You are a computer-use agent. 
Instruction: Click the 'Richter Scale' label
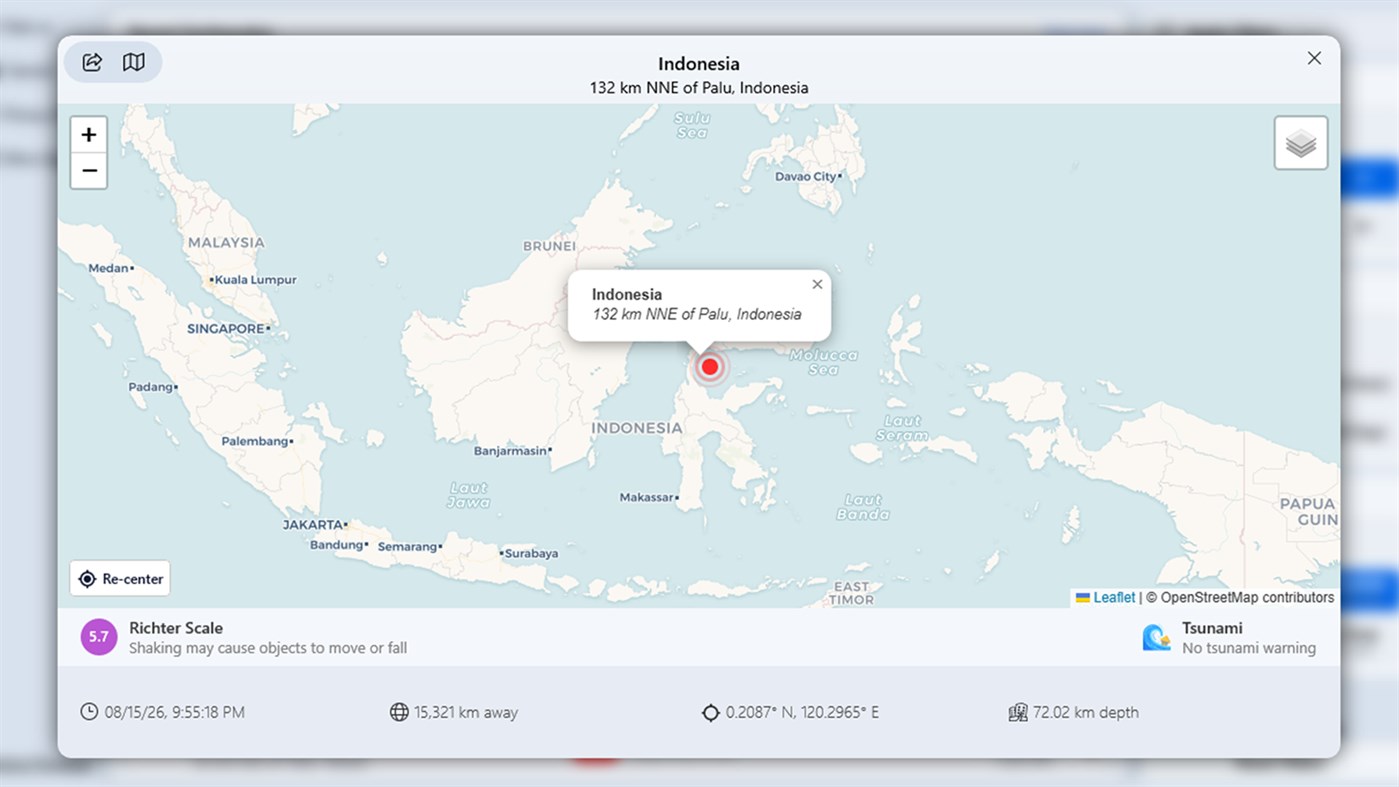176,628
